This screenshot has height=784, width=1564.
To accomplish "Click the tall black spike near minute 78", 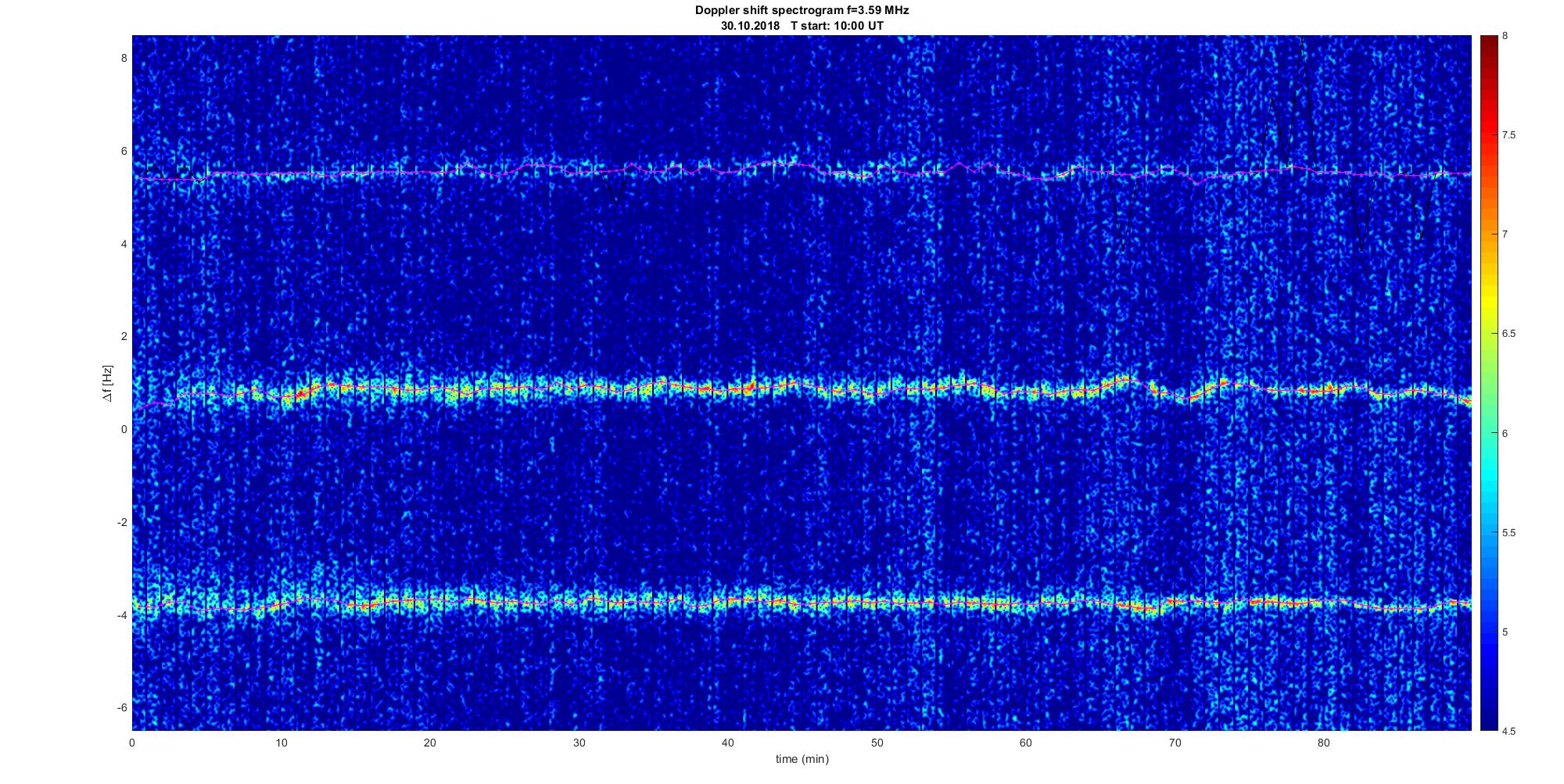I will coord(1302,102).
